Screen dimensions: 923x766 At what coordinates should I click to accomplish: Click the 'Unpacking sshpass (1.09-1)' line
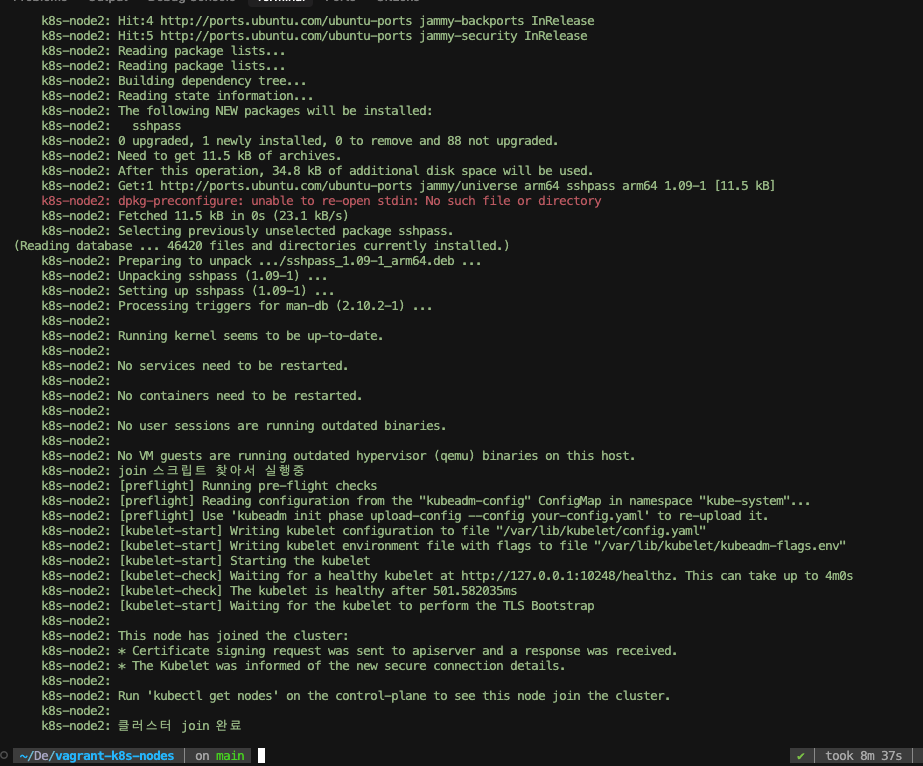tap(184, 276)
